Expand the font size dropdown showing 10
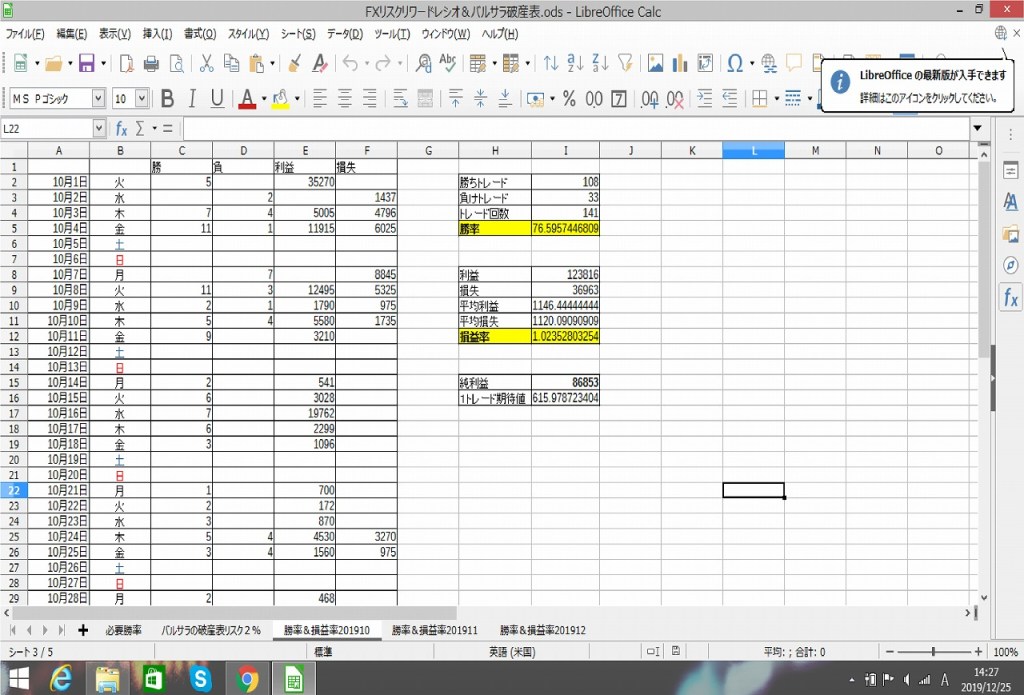This screenshot has width=1024, height=695. click(x=141, y=98)
